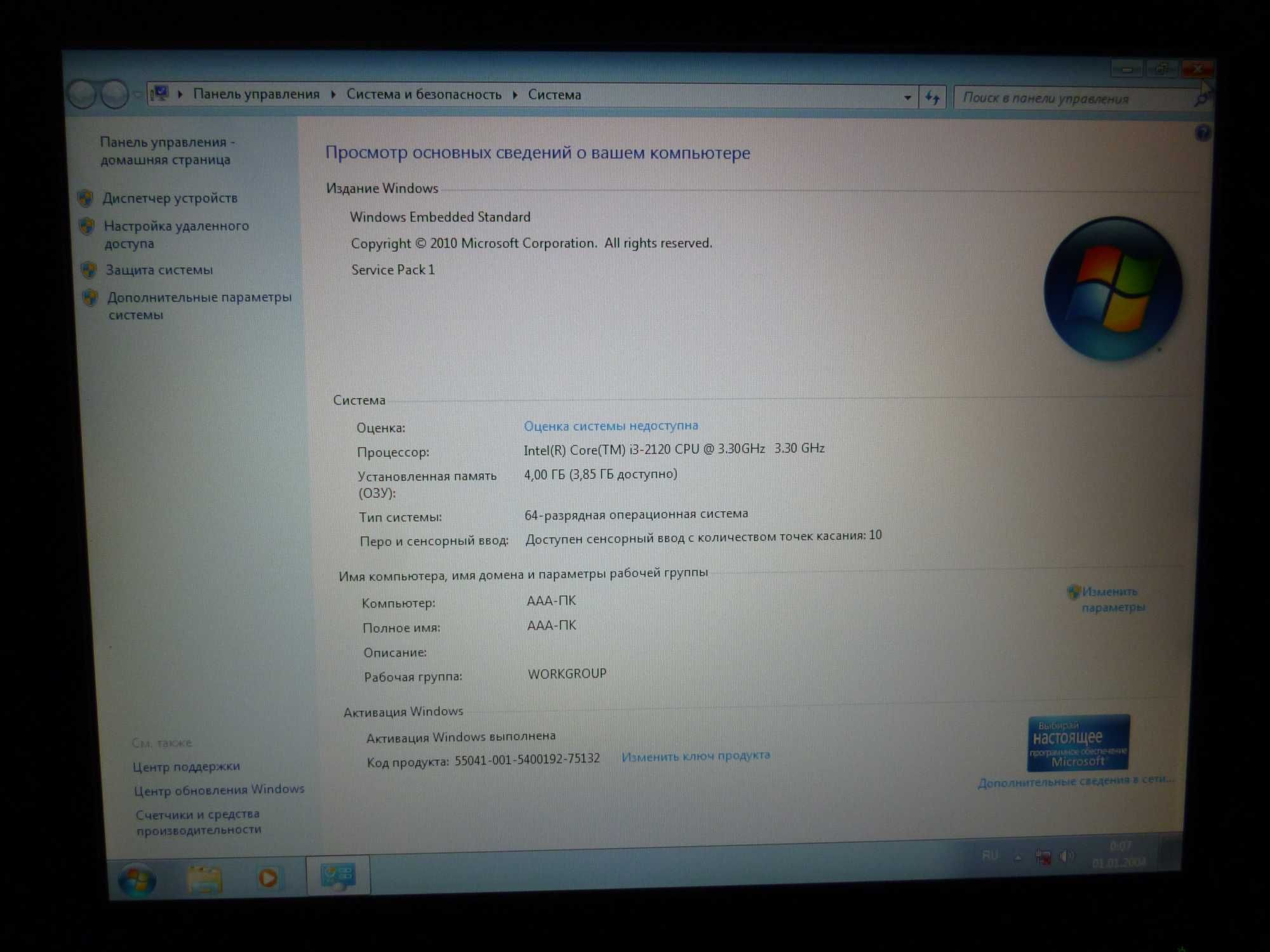Open Центр поддержки link

[x=186, y=766]
